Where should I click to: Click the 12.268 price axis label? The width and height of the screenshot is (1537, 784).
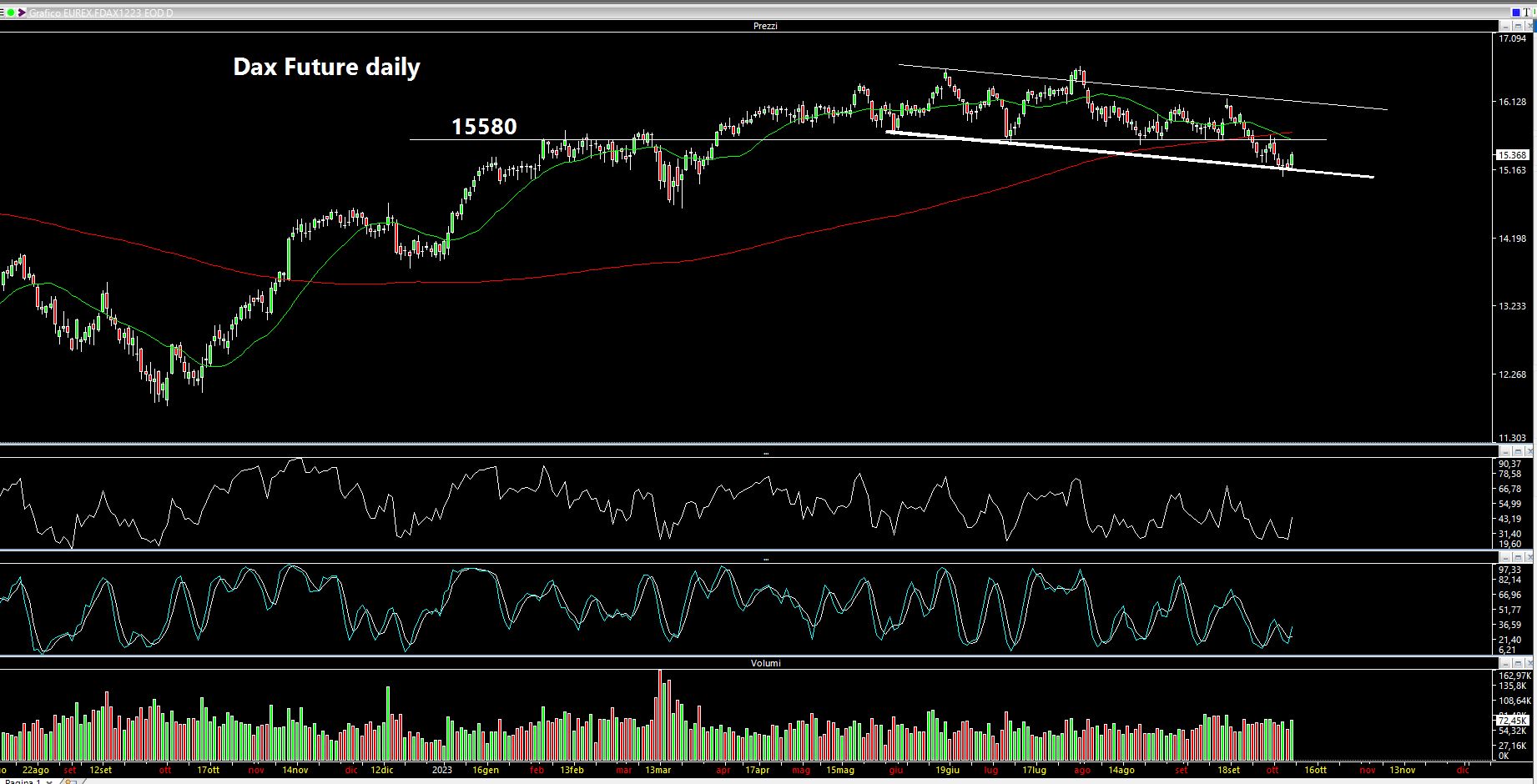tap(1512, 374)
